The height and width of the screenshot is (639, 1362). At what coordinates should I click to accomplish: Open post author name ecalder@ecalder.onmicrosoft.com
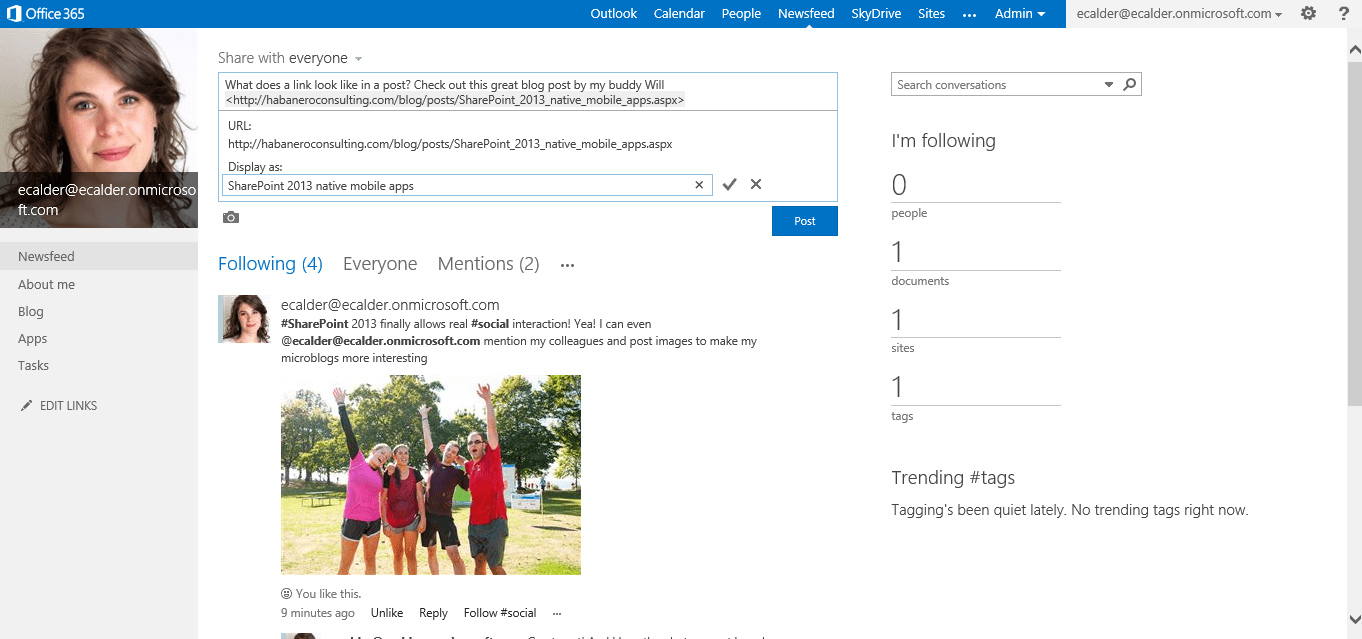pos(390,305)
